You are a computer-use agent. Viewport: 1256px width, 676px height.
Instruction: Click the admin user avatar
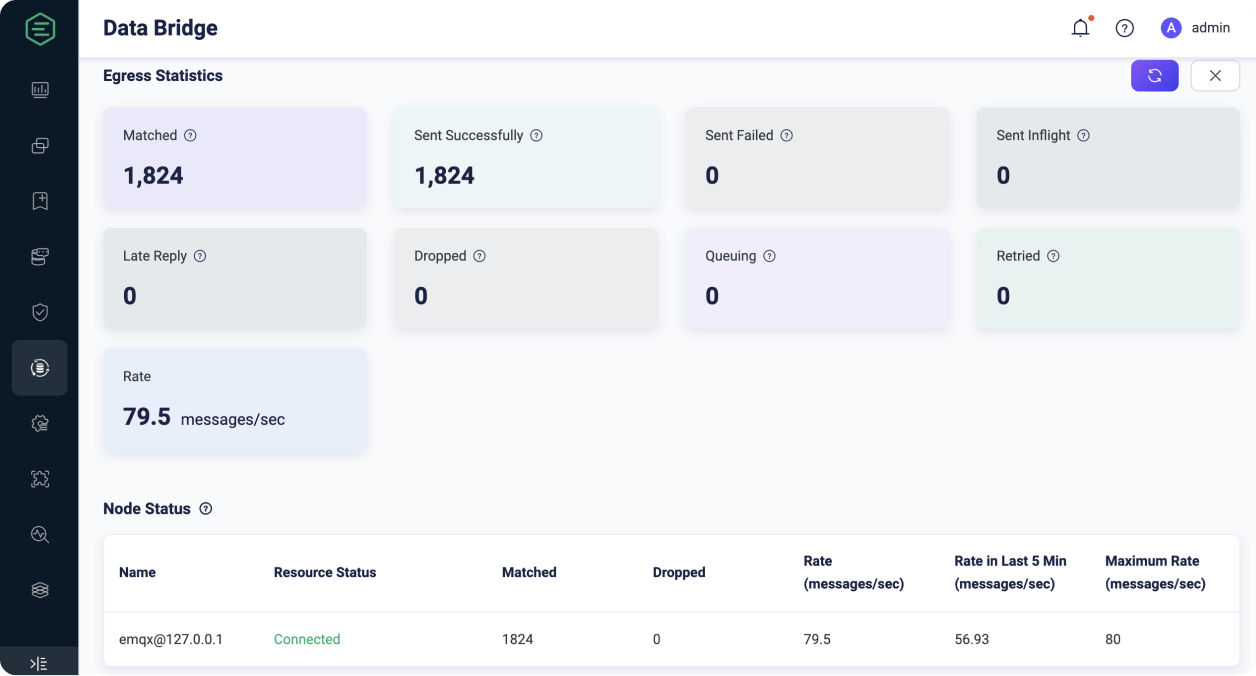[1171, 28]
